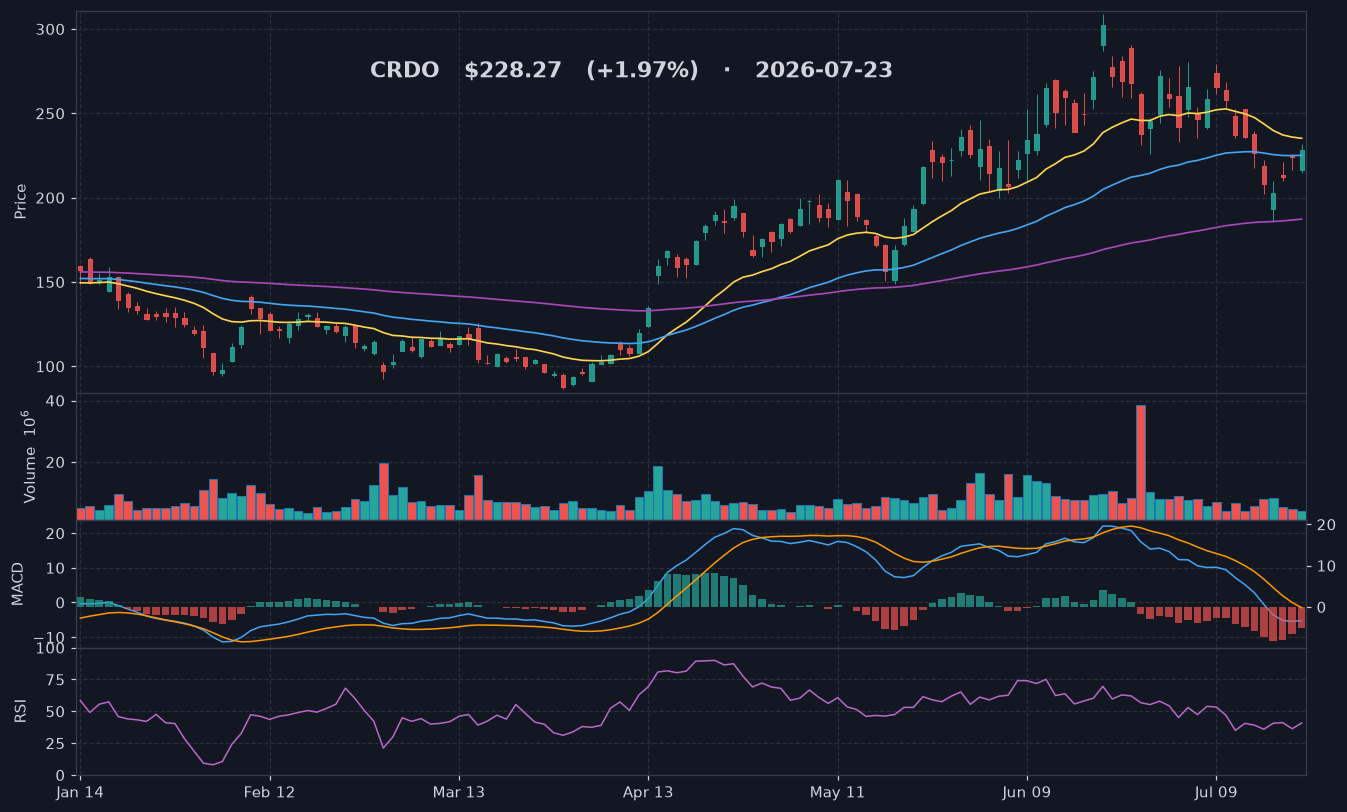Screen dimensions: 1347x812
Task: Click the 300 tick on the Price axis
Action: click(x=52, y=30)
